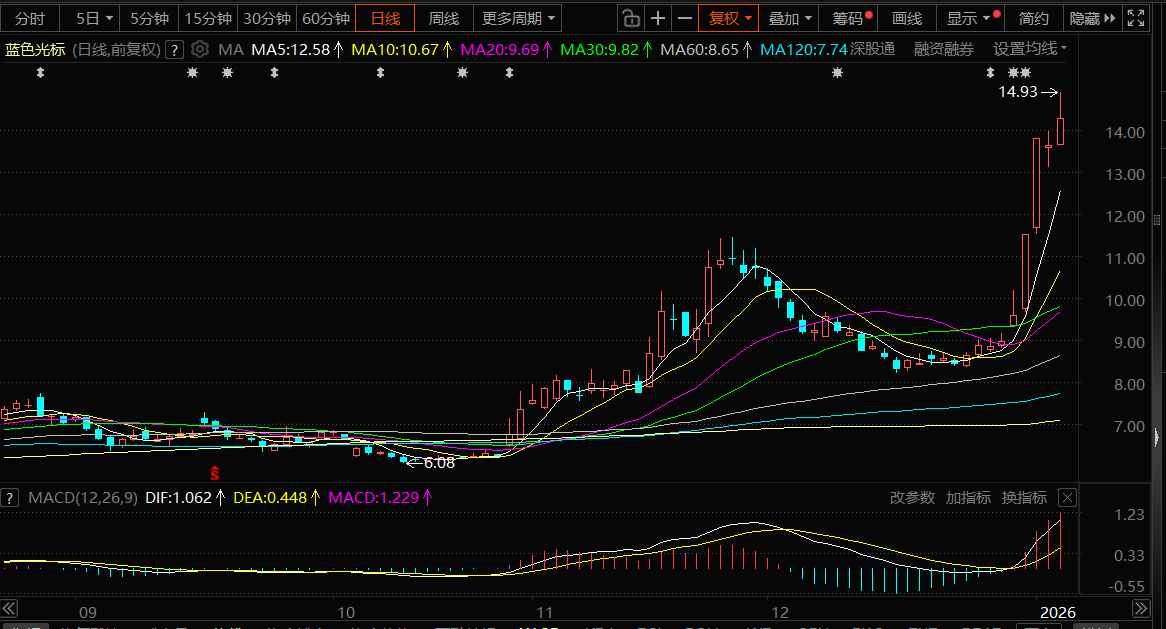Click the question mark help icon beside 蓝色光标
This screenshot has height=629, width=1166.
pos(174,49)
